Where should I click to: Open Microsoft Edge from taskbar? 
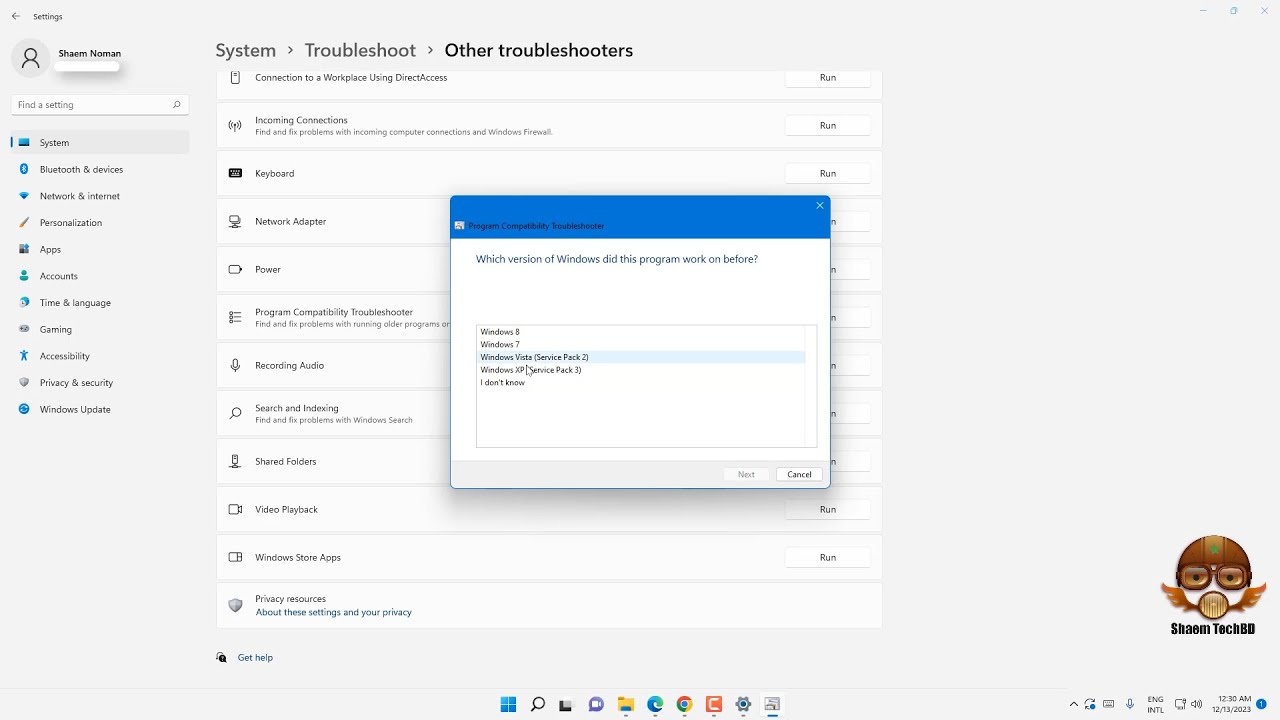655,704
